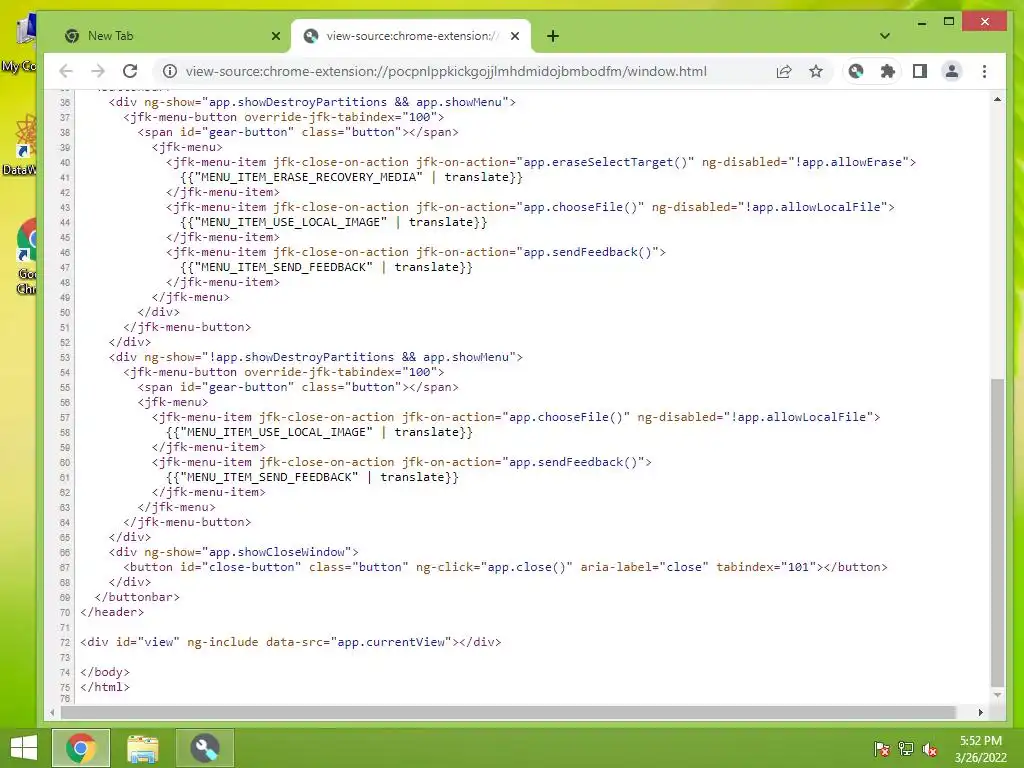The image size is (1024, 768).
Task: Open a new tab with plus button
Action: [552, 36]
